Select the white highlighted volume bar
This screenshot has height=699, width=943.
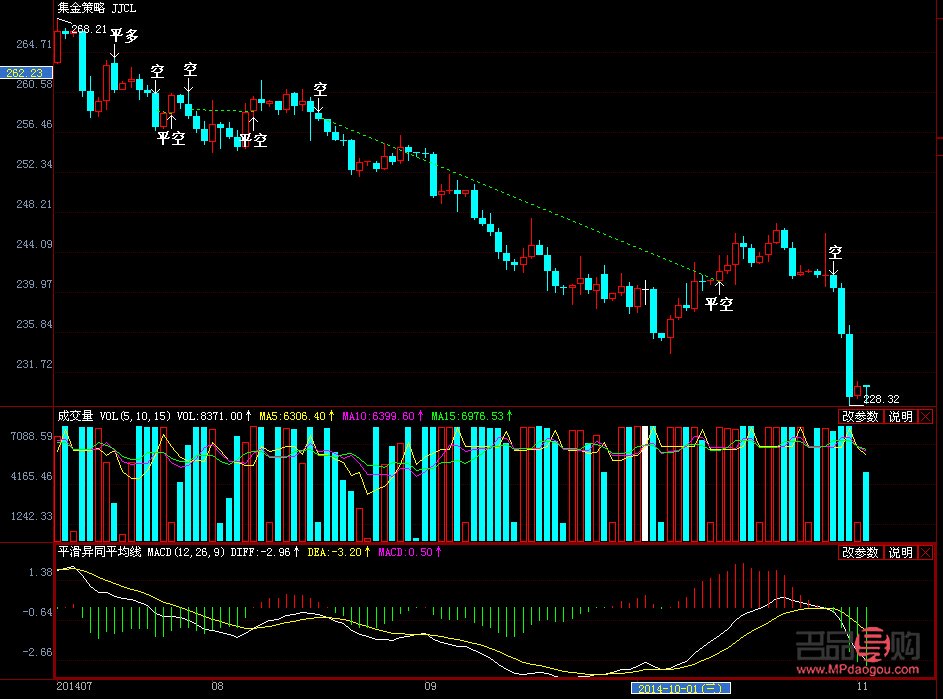click(646, 484)
